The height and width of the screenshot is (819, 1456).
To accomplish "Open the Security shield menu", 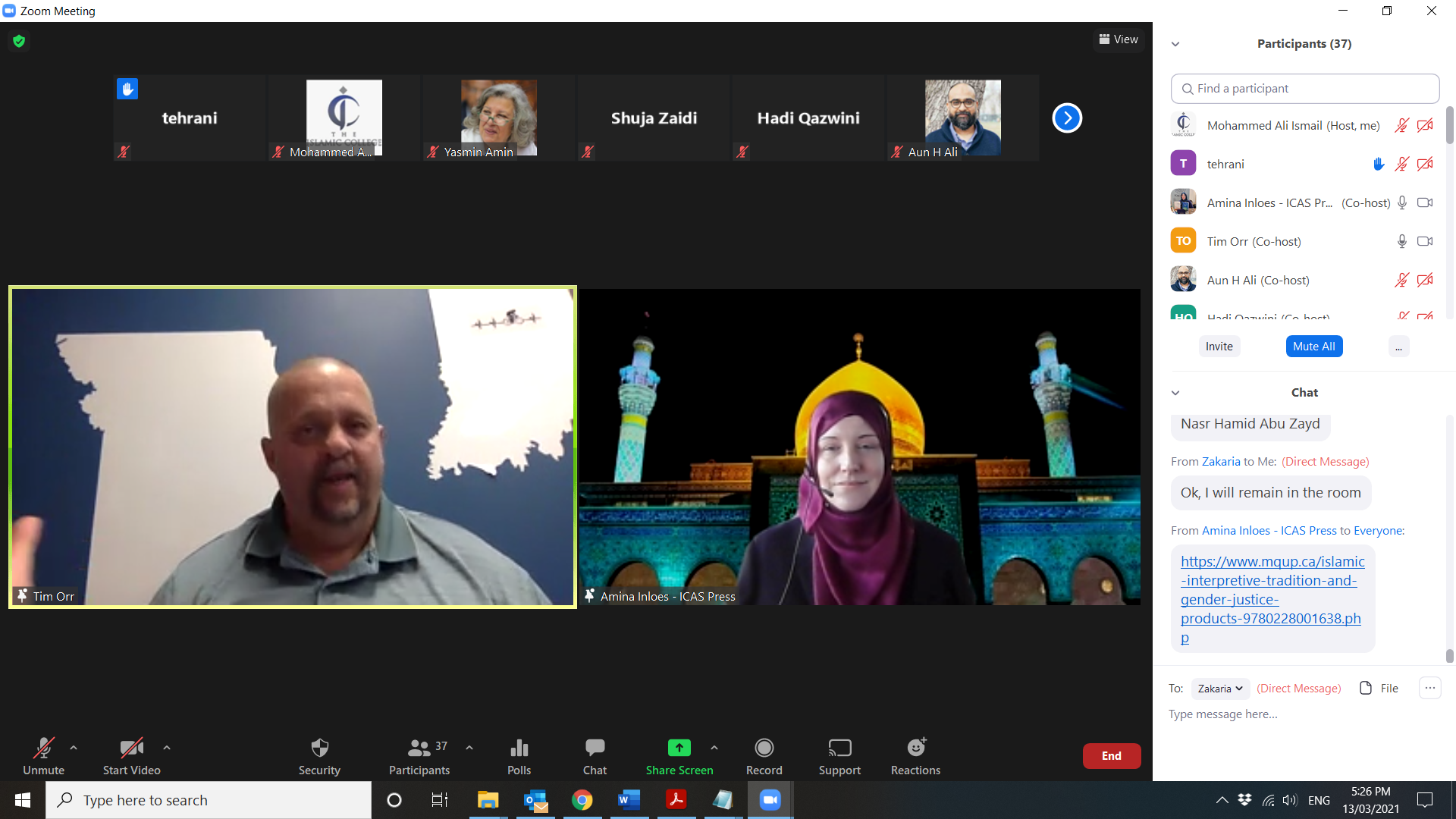I will pyautogui.click(x=319, y=756).
